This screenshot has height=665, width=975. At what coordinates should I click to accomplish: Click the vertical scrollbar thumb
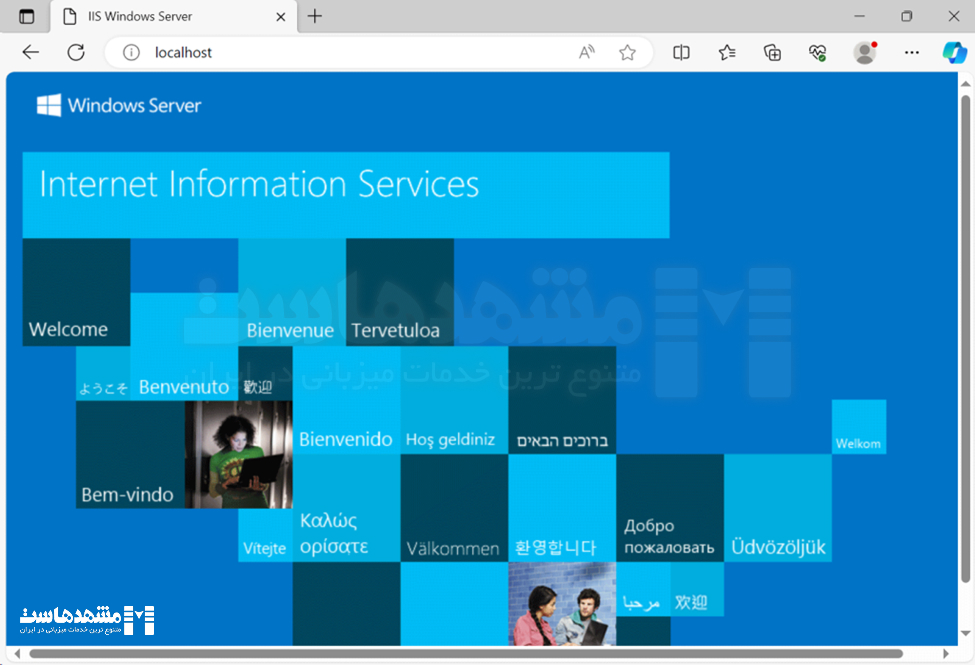tap(965, 339)
